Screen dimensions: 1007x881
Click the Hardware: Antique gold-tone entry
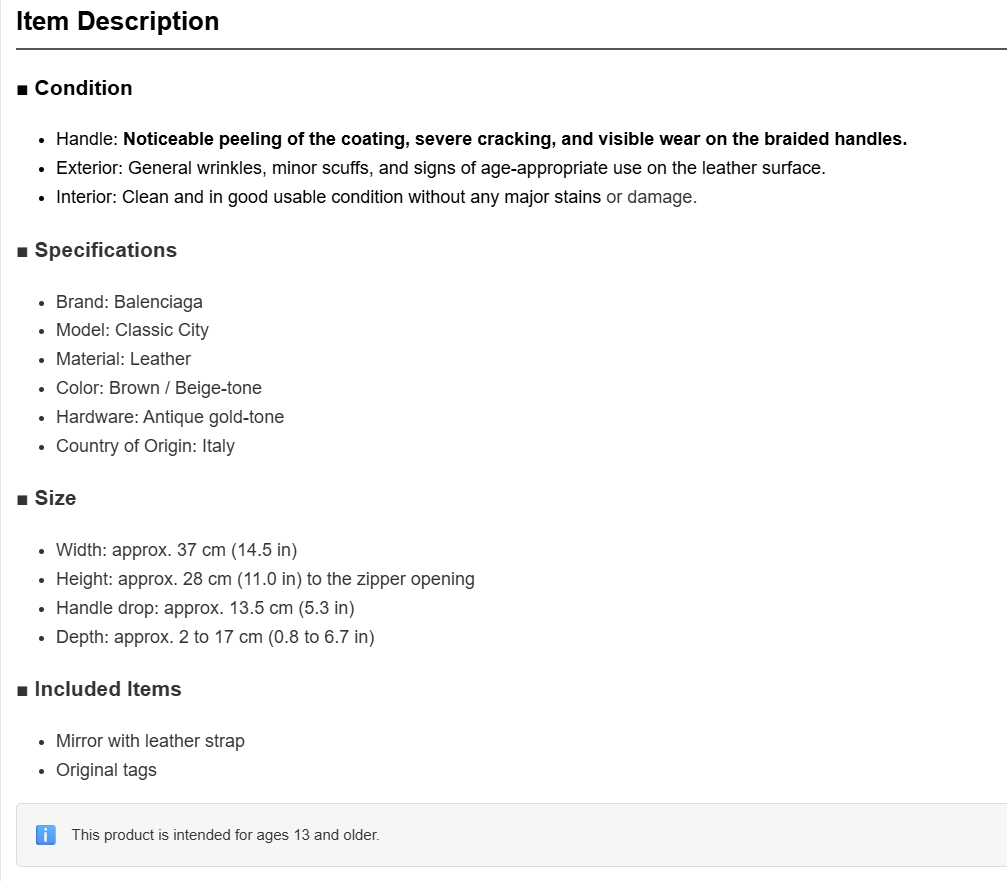click(x=170, y=416)
